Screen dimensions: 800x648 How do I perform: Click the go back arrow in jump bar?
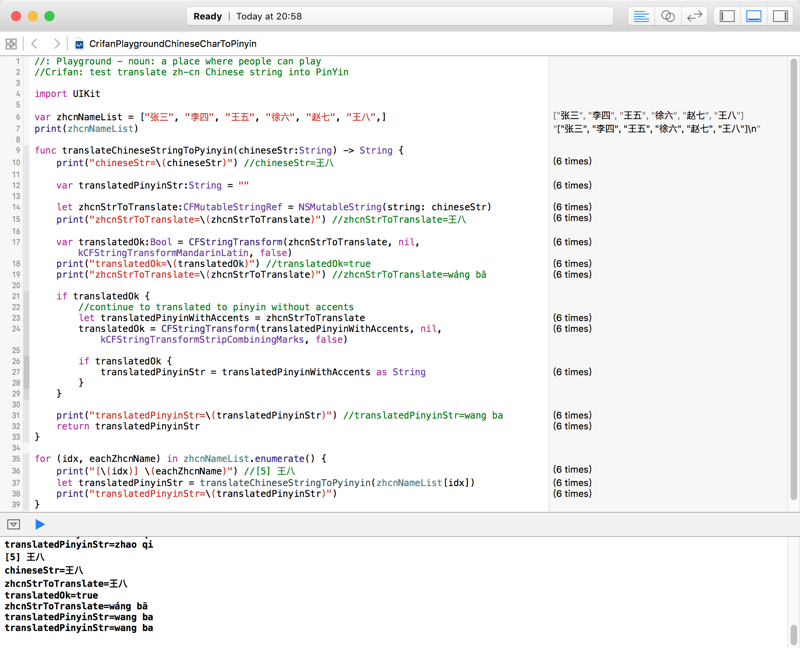pyautogui.click(x=34, y=44)
